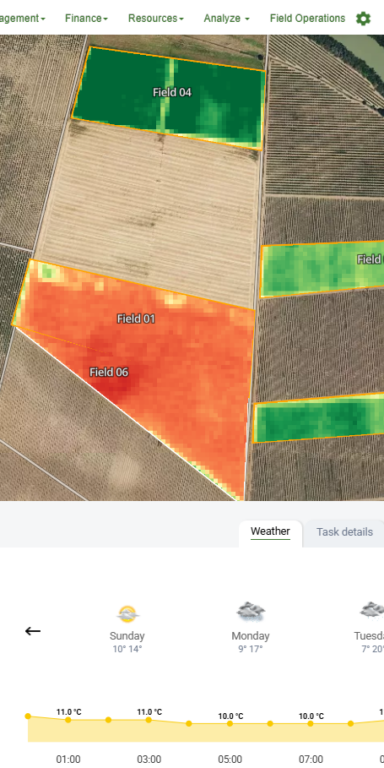
Task: Select the Field 04 label on map
Action: point(172,92)
